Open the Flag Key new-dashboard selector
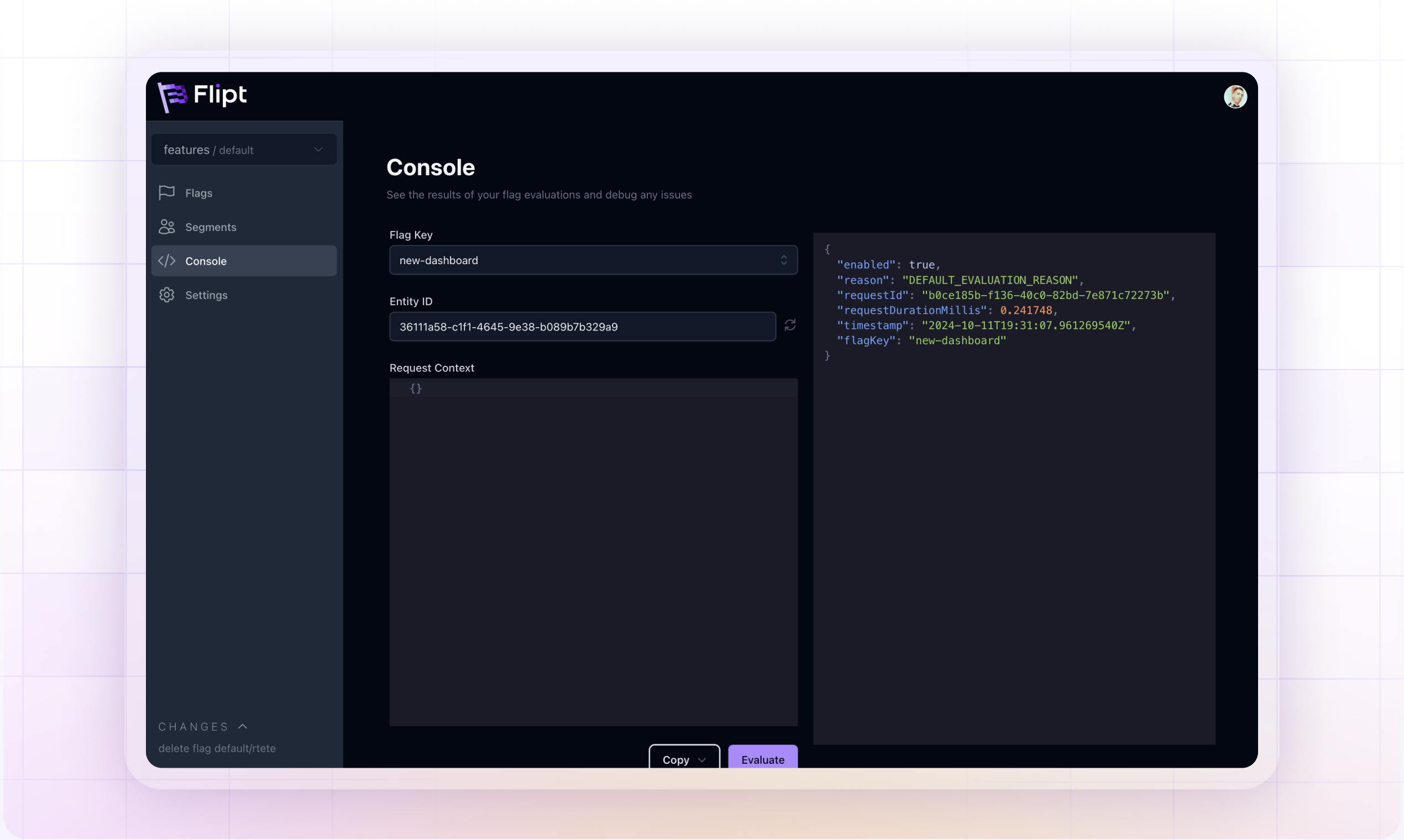The width and height of the screenshot is (1404, 840). coord(593,260)
